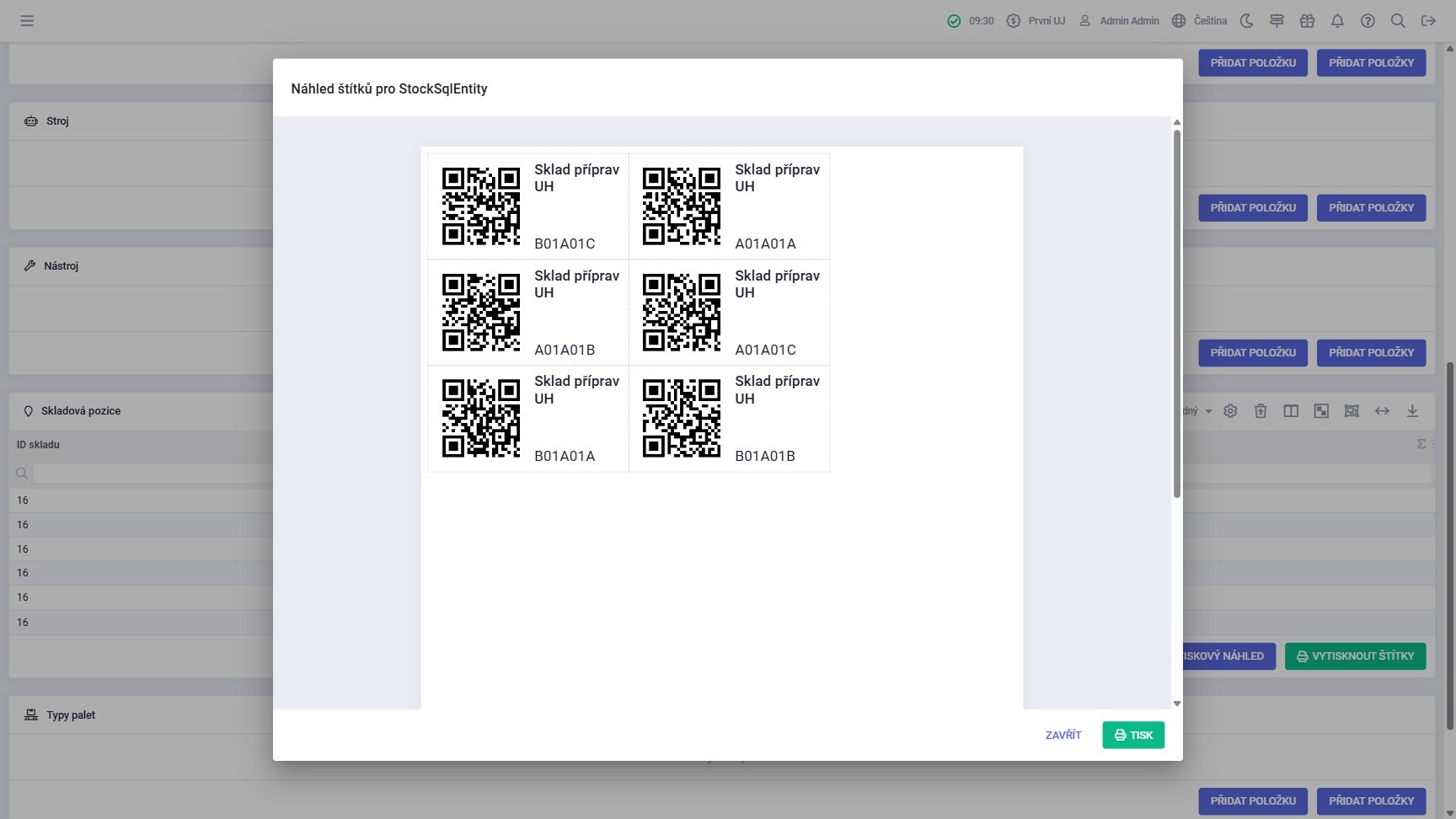Click the search magnifier in top bar

tap(1398, 21)
